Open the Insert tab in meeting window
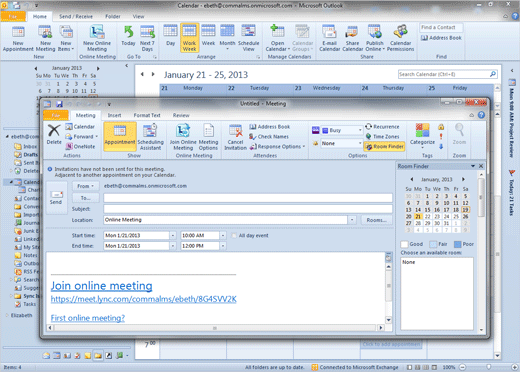 [114, 115]
